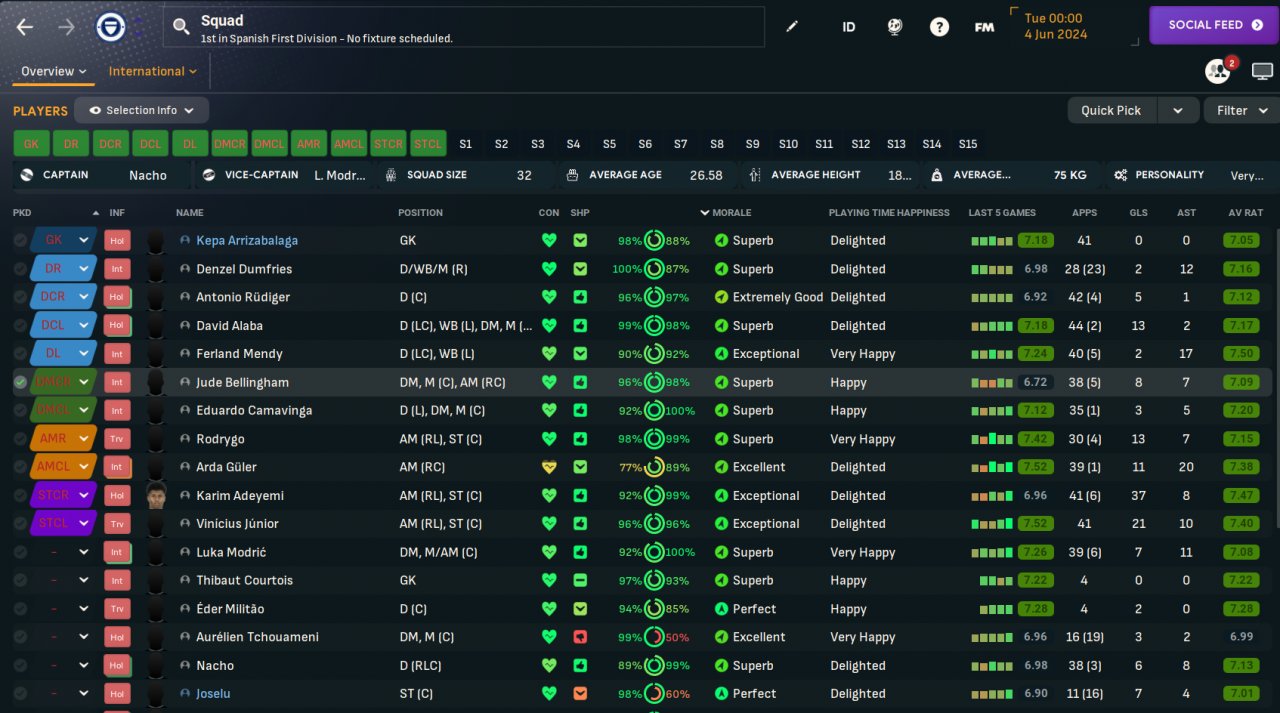Click Arda Güler's yellow condition heart

(x=548, y=467)
